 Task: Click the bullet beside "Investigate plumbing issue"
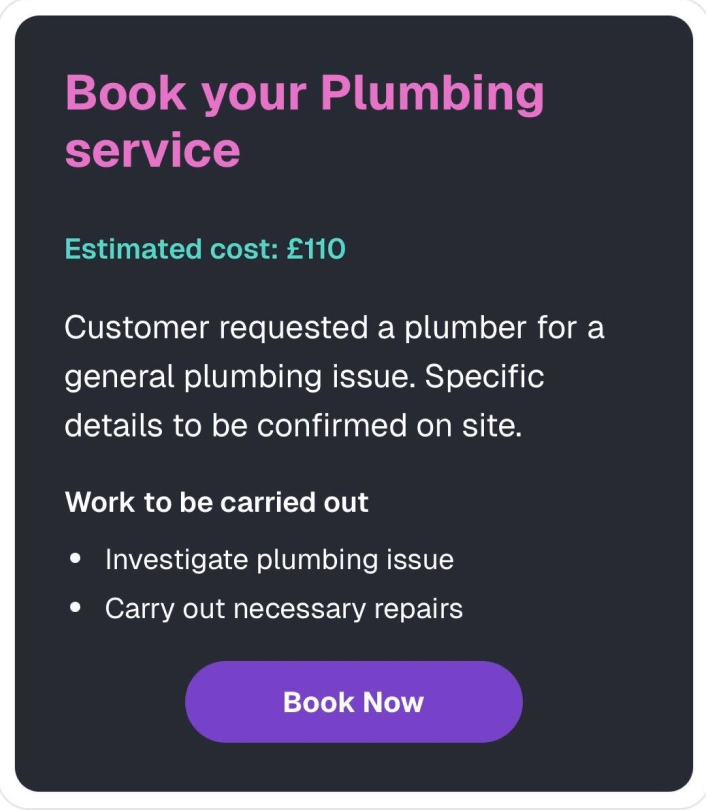(x=76, y=559)
